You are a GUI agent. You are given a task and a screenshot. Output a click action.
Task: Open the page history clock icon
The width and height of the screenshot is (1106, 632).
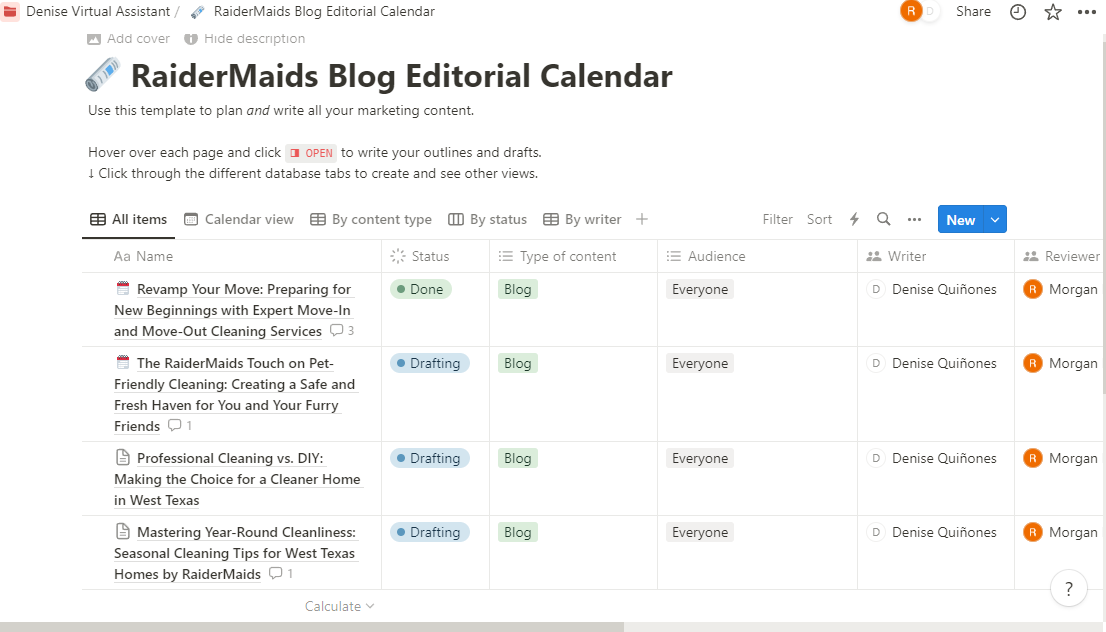pyautogui.click(x=1018, y=12)
